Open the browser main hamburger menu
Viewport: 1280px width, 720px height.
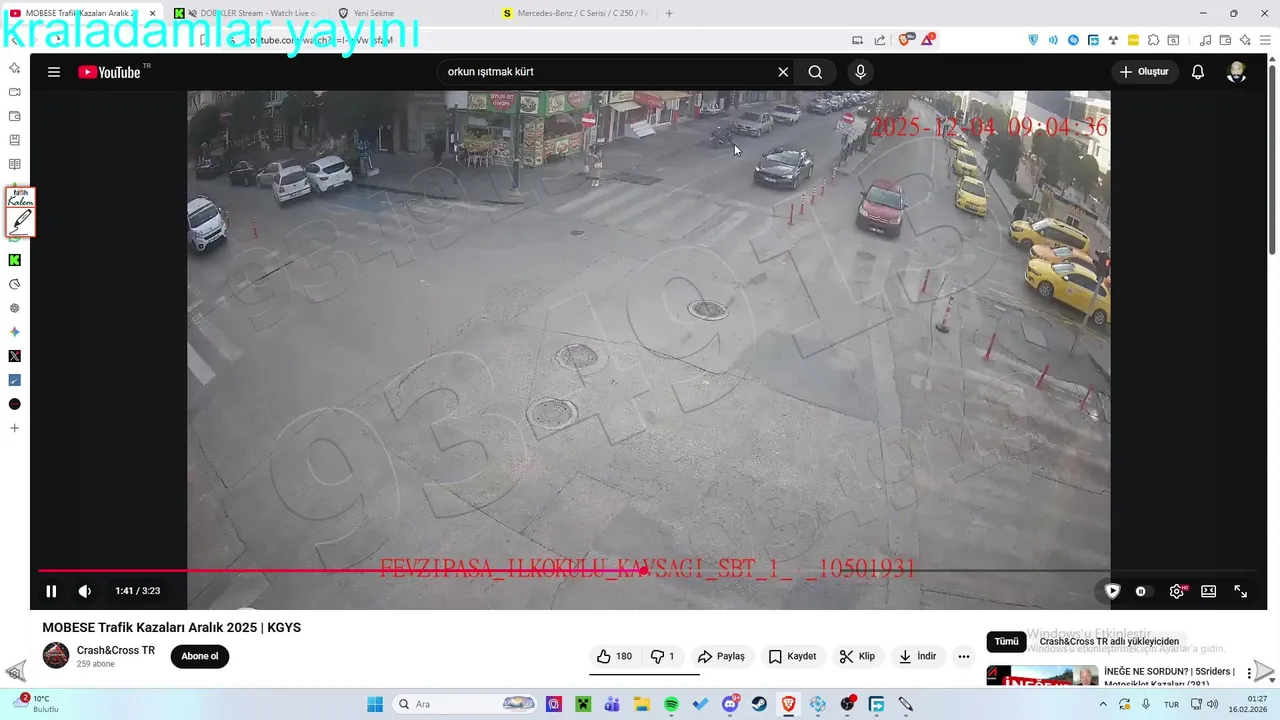click(1264, 40)
